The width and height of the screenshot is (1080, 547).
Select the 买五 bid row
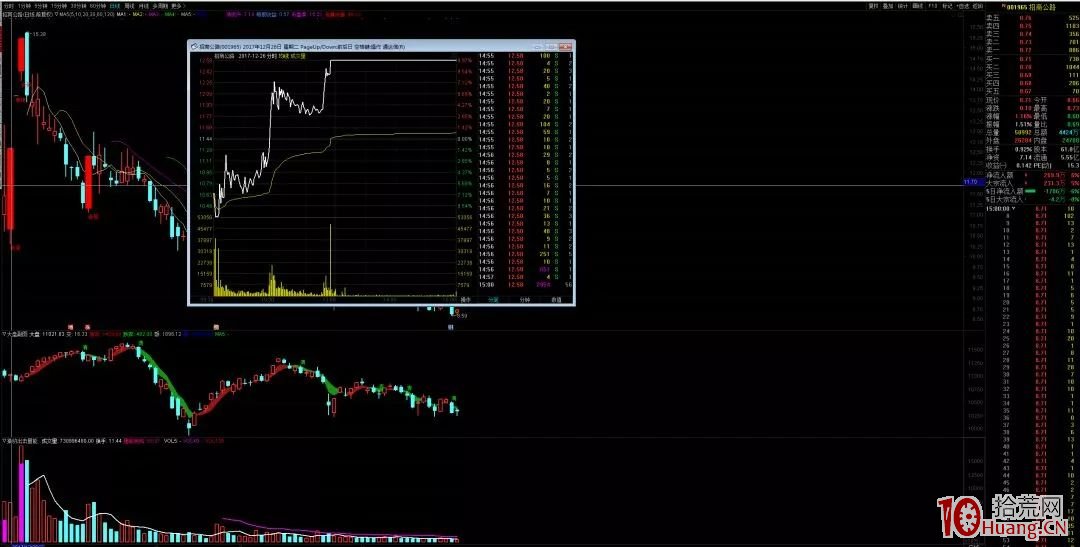(x=1030, y=90)
